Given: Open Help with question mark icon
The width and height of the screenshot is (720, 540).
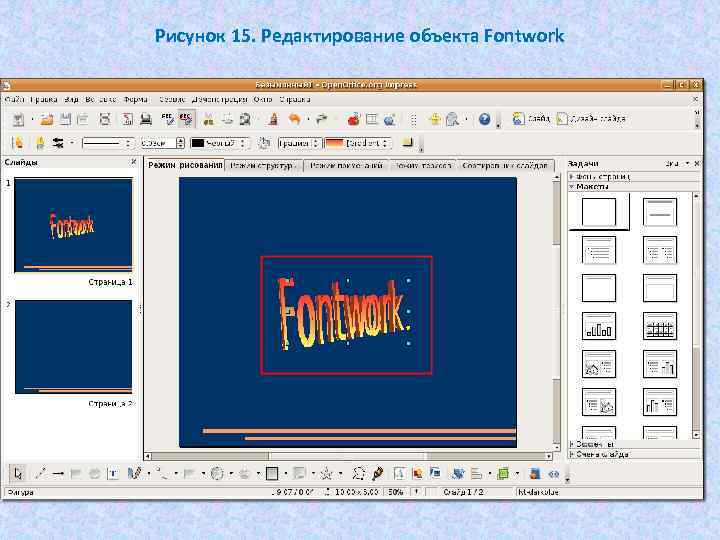Looking at the screenshot, I should click(x=484, y=119).
